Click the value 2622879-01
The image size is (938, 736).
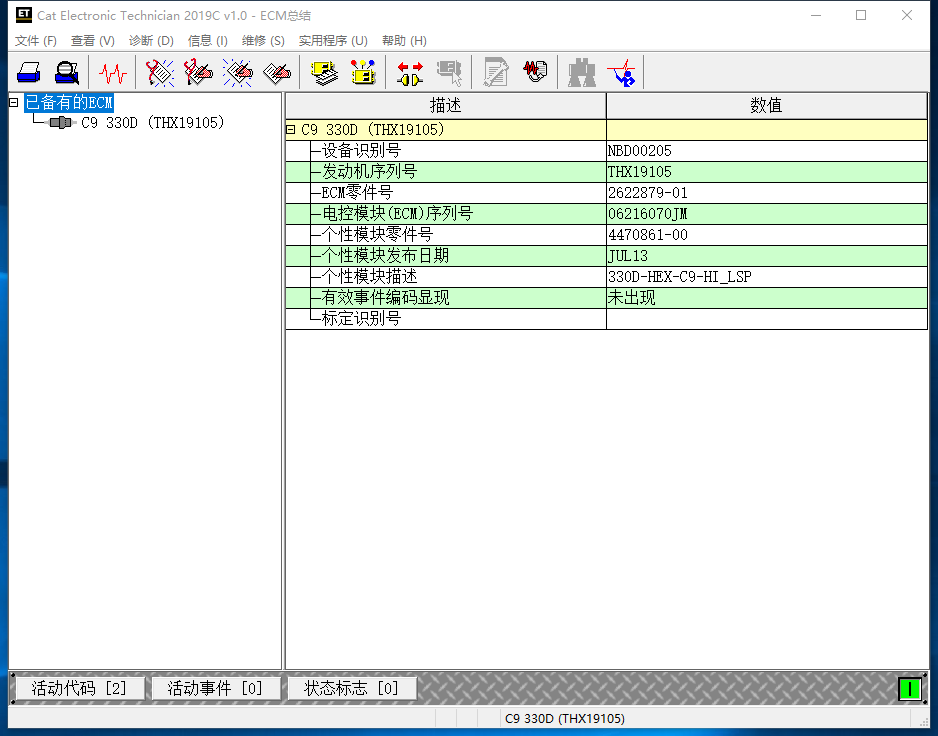point(648,193)
